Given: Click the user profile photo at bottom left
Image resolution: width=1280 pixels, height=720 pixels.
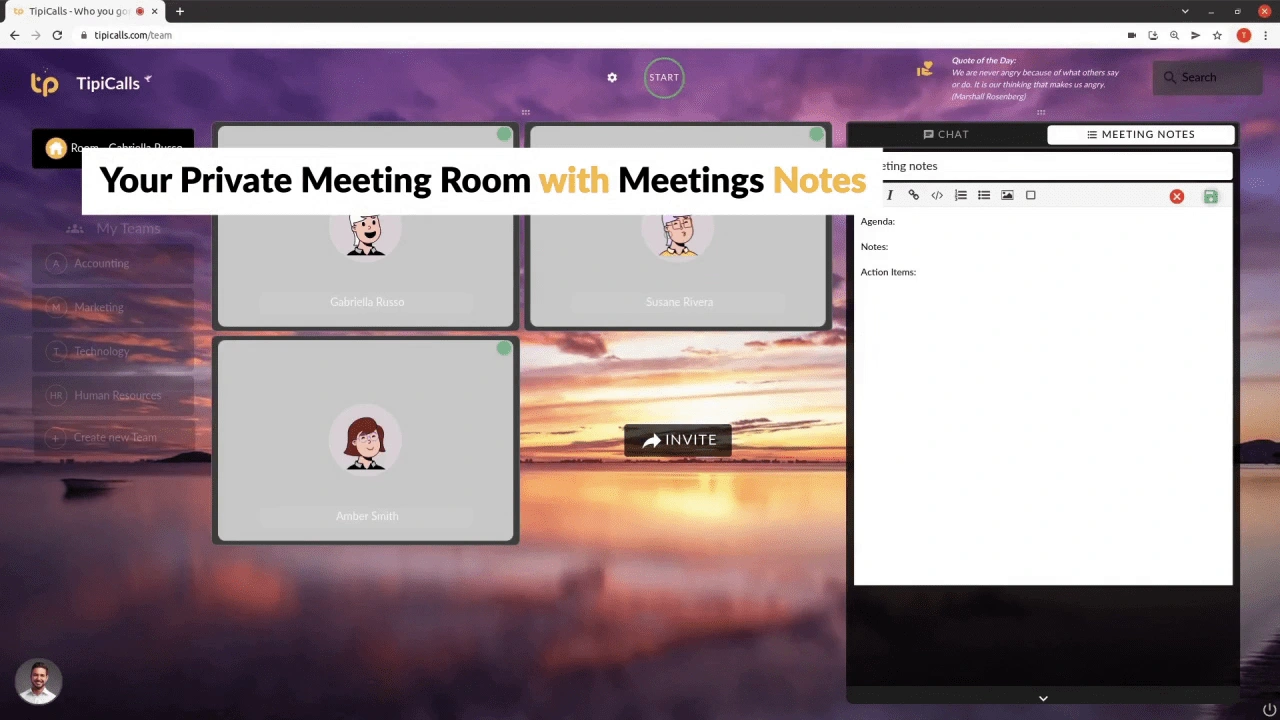Looking at the screenshot, I should click(39, 682).
